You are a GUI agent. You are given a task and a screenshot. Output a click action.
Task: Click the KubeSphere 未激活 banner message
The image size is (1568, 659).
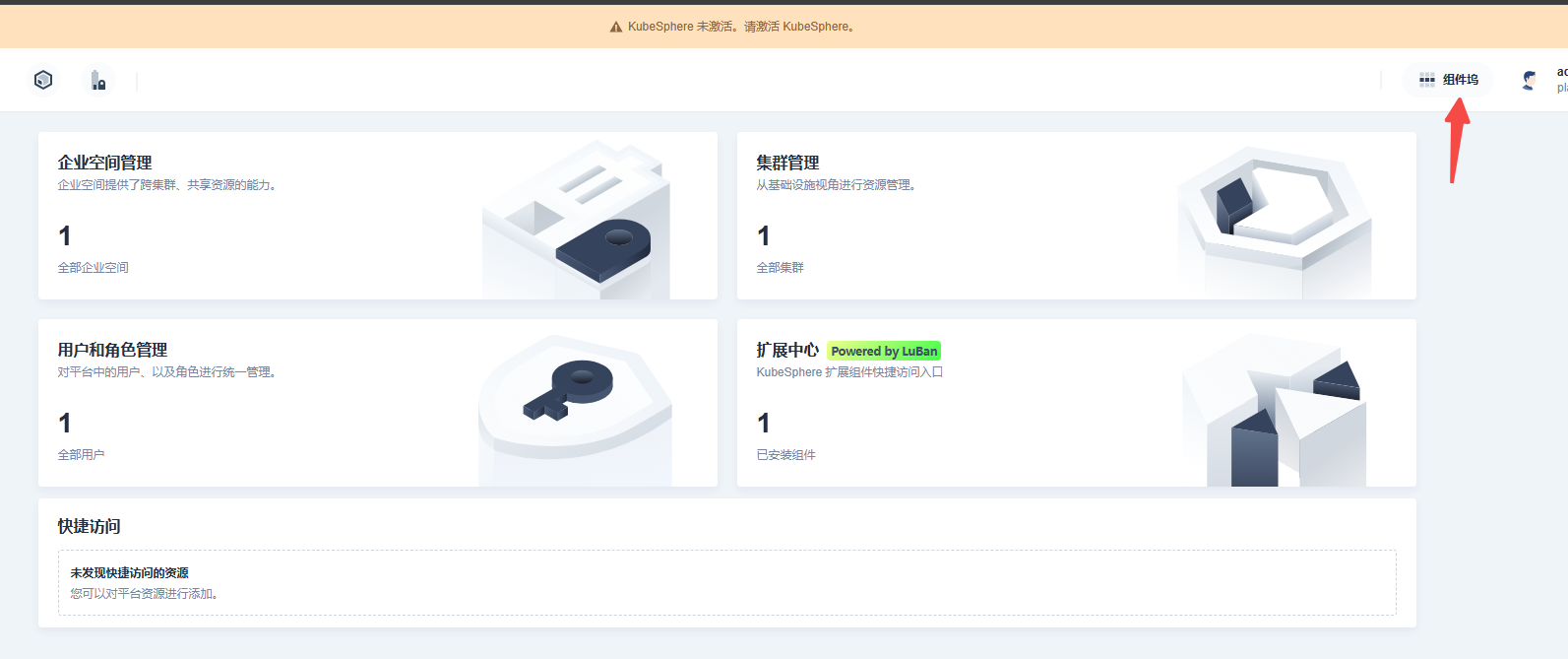(742, 27)
